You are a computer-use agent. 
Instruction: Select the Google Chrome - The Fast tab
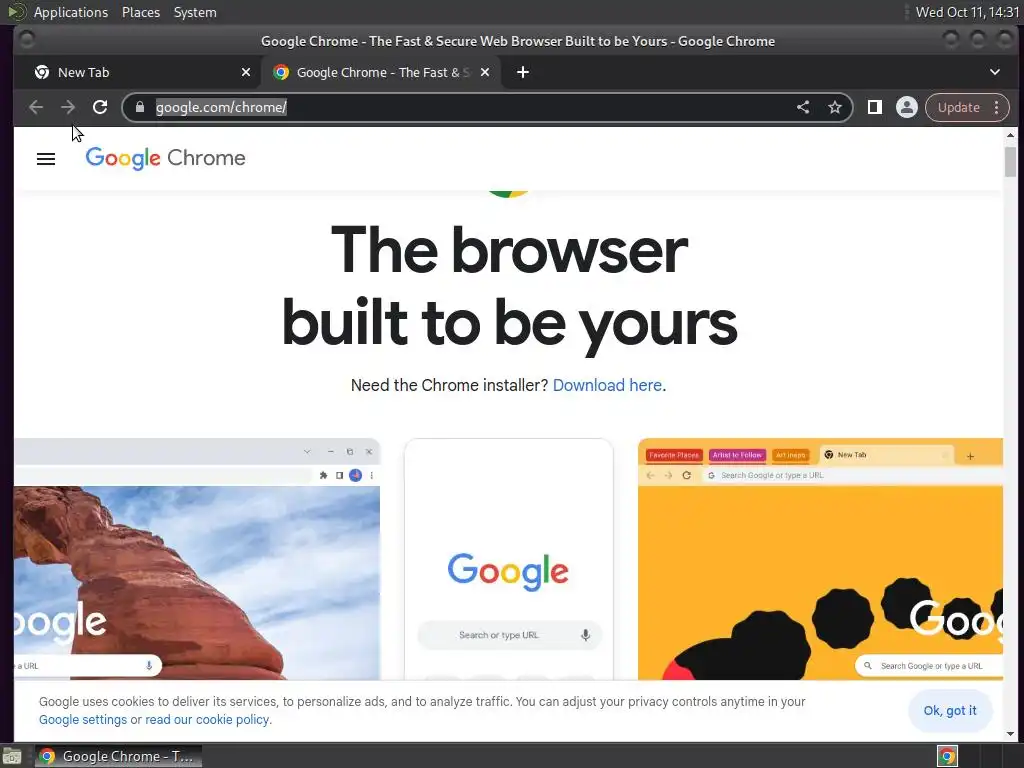(381, 72)
